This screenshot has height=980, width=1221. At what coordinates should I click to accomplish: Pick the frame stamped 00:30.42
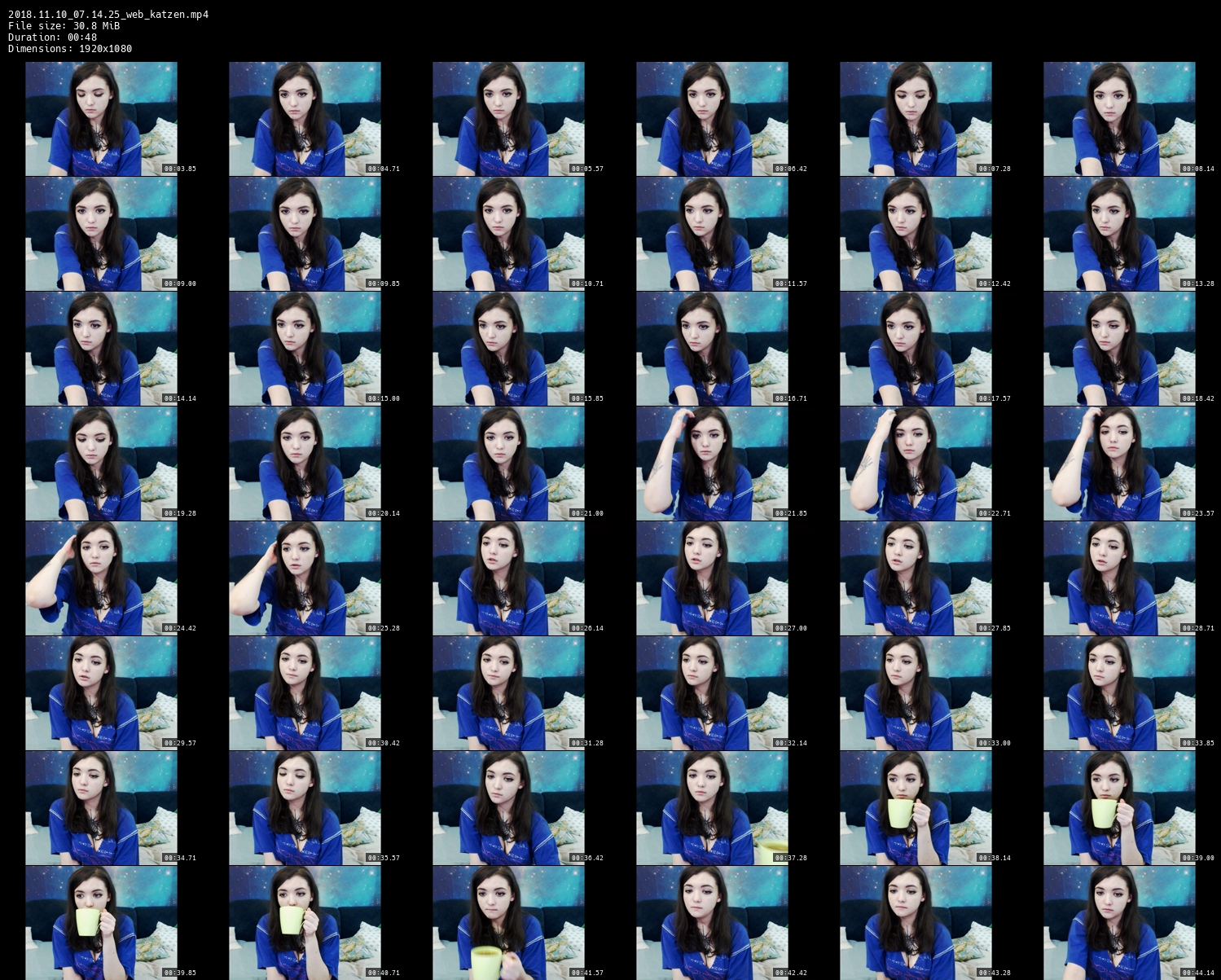305,693
